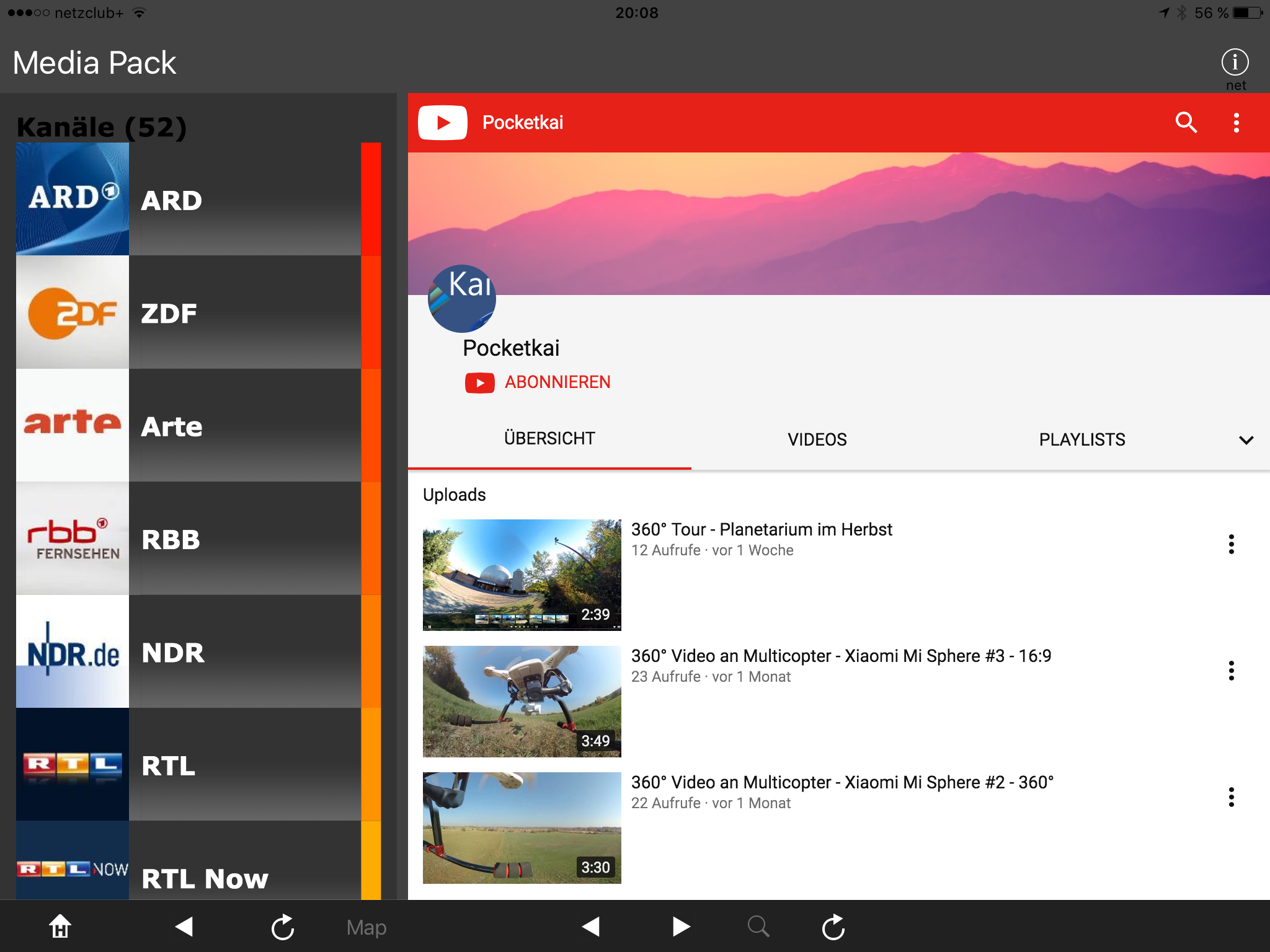Tap the 20:08 clock in status bar
The height and width of the screenshot is (952, 1270).
(x=637, y=12)
